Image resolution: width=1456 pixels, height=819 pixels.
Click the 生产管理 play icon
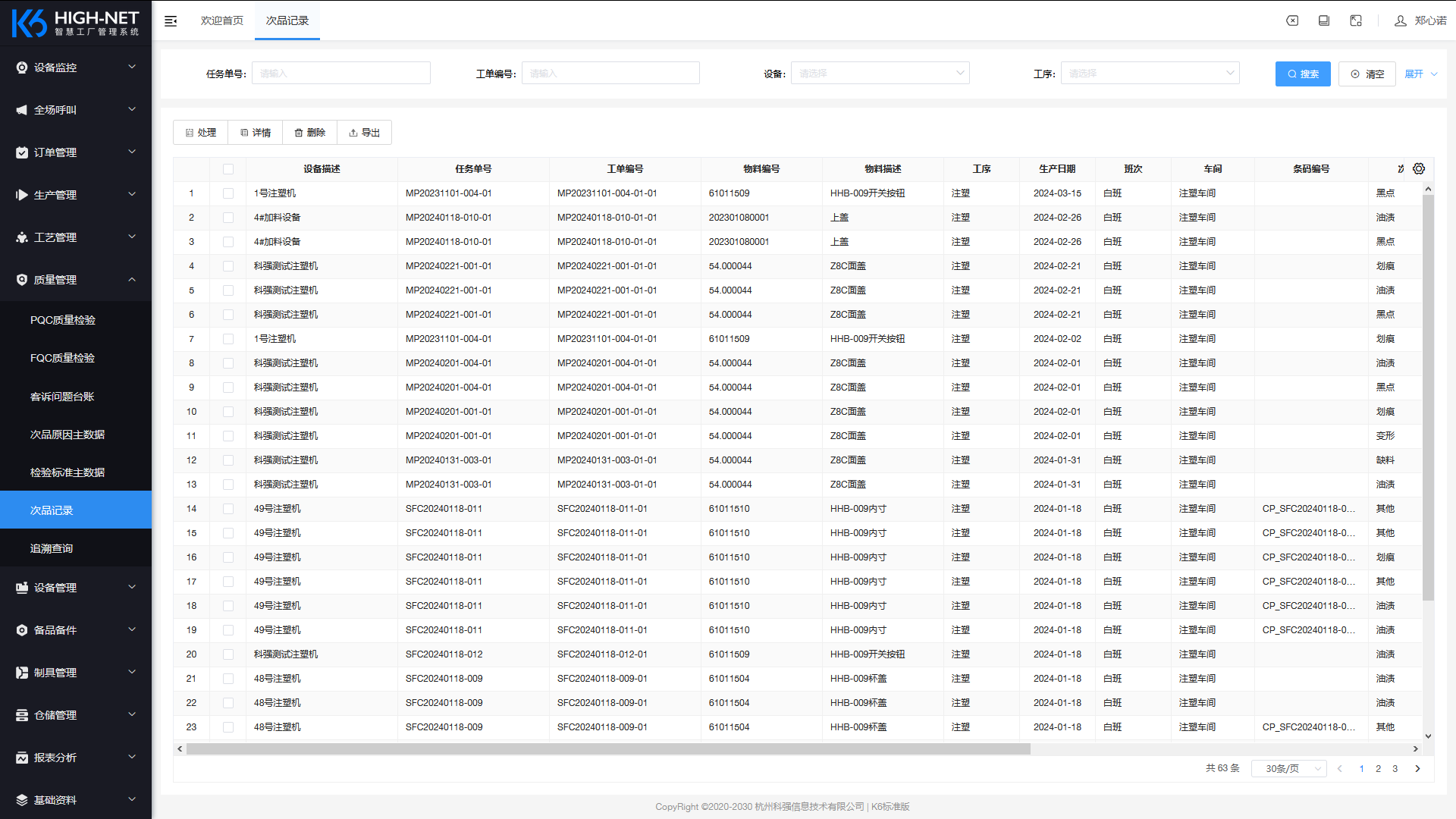point(22,195)
